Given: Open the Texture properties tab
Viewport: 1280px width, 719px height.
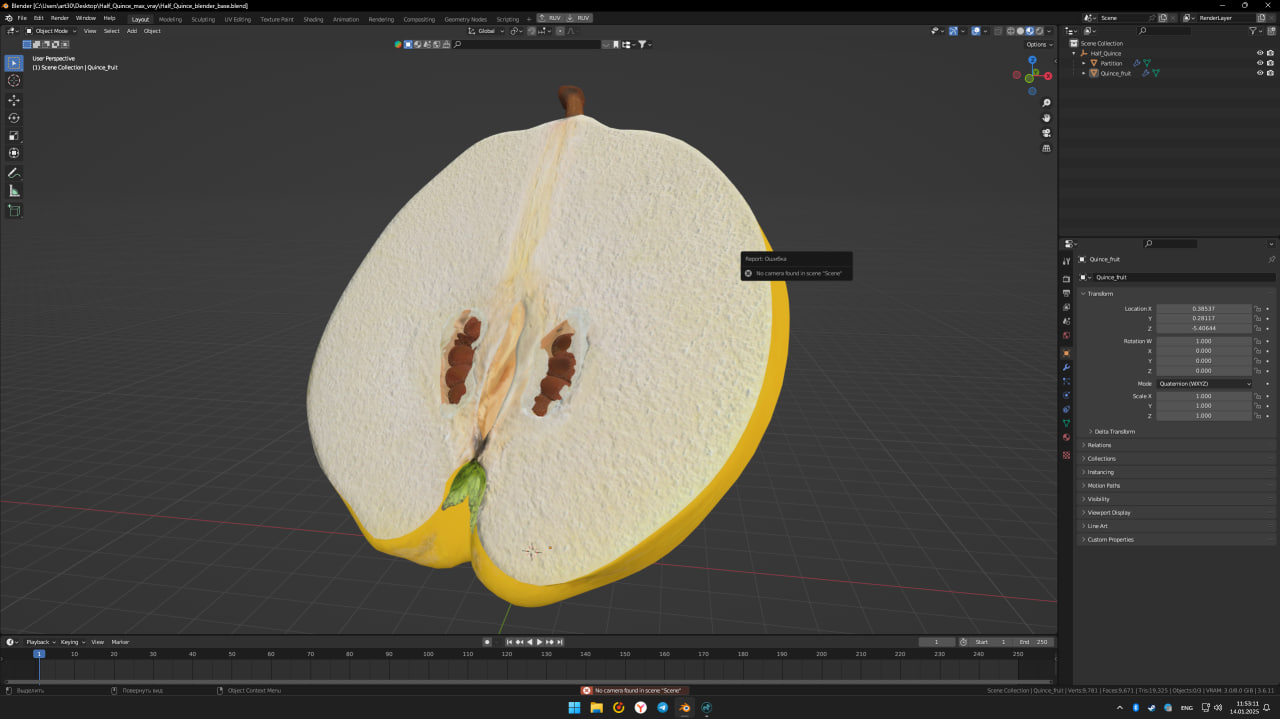Looking at the screenshot, I should (x=1066, y=455).
